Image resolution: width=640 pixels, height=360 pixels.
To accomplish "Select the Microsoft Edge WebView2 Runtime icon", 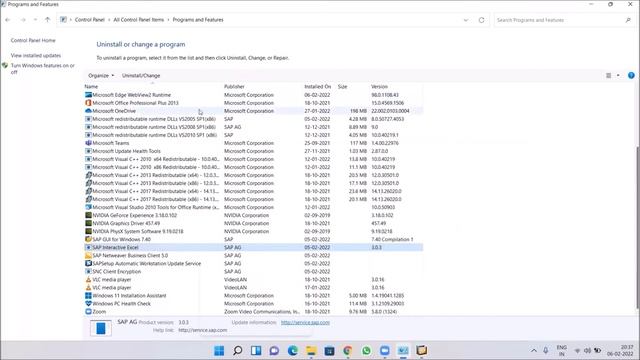I will pos(88,95).
